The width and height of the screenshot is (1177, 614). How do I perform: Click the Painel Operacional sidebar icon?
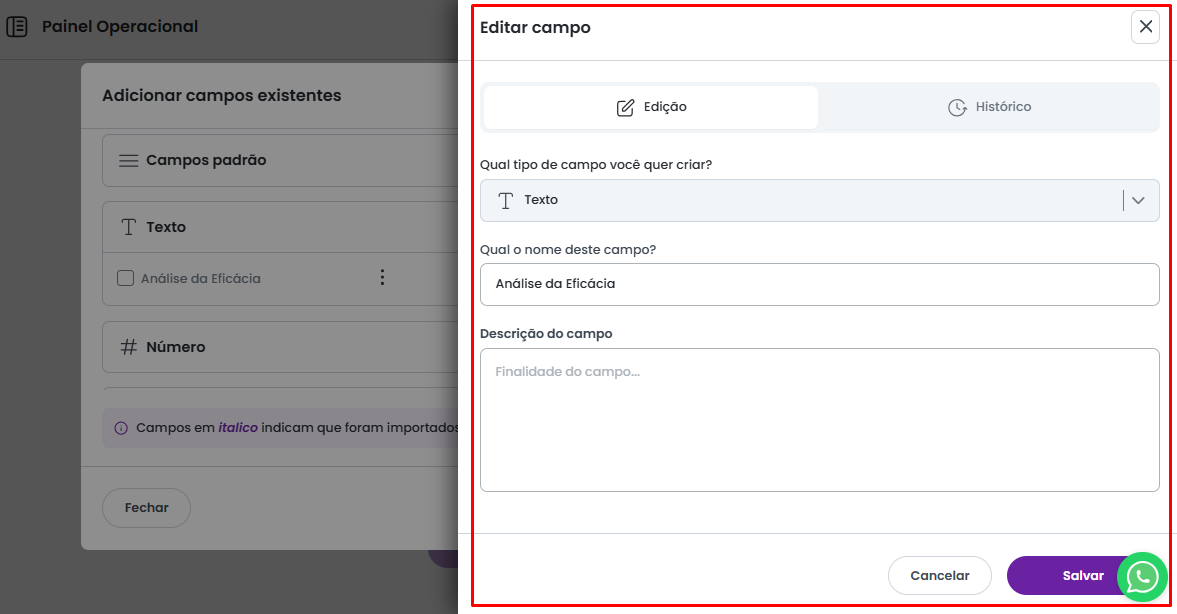coord(17,27)
